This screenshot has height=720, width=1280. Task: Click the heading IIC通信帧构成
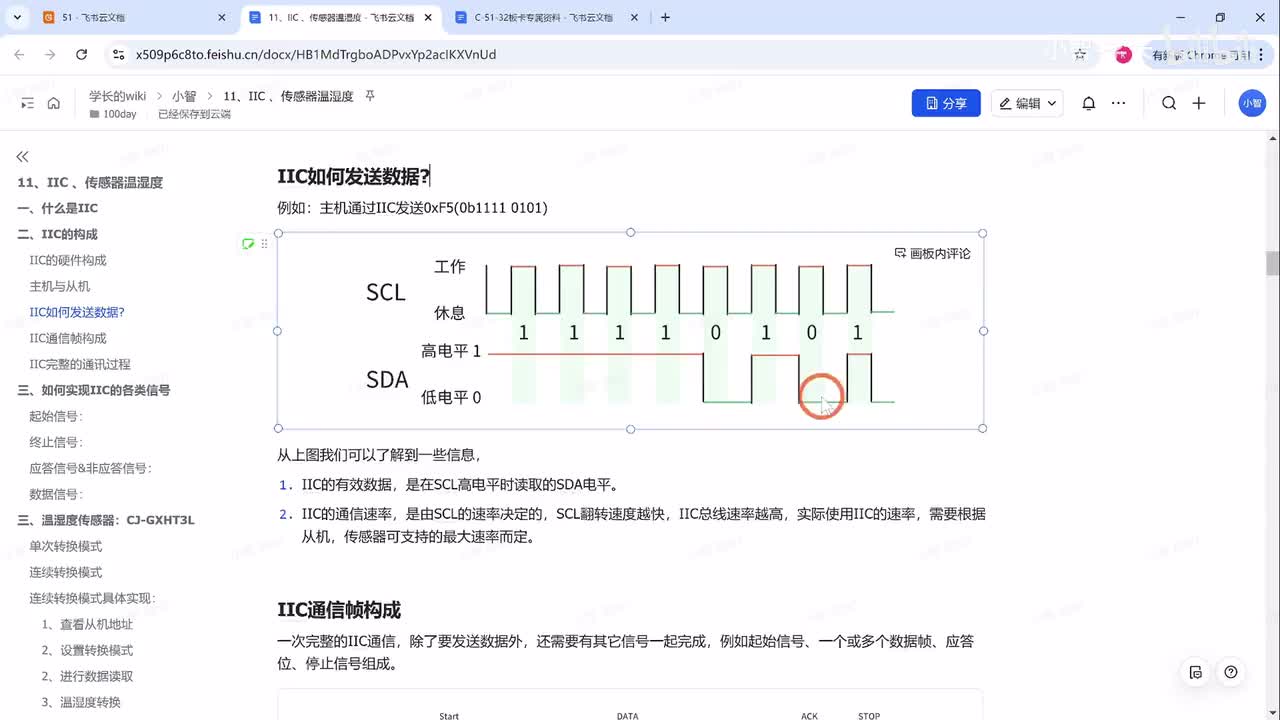coord(339,610)
